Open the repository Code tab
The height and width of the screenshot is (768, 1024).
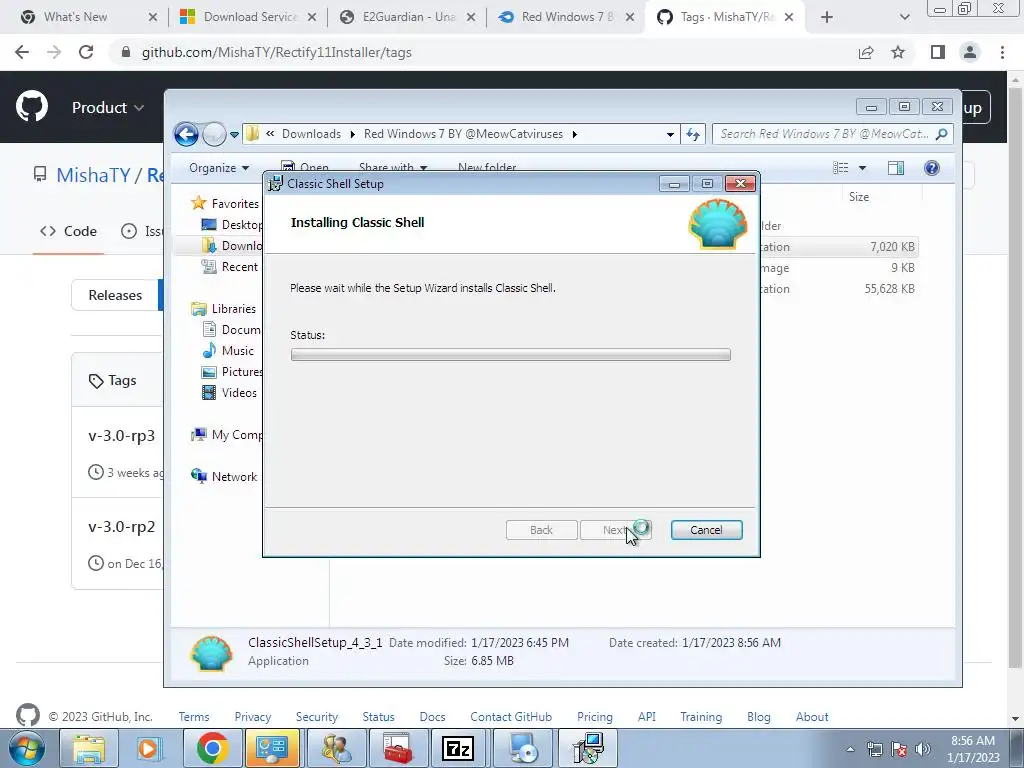pyautogui.click(x=69, y=231)
